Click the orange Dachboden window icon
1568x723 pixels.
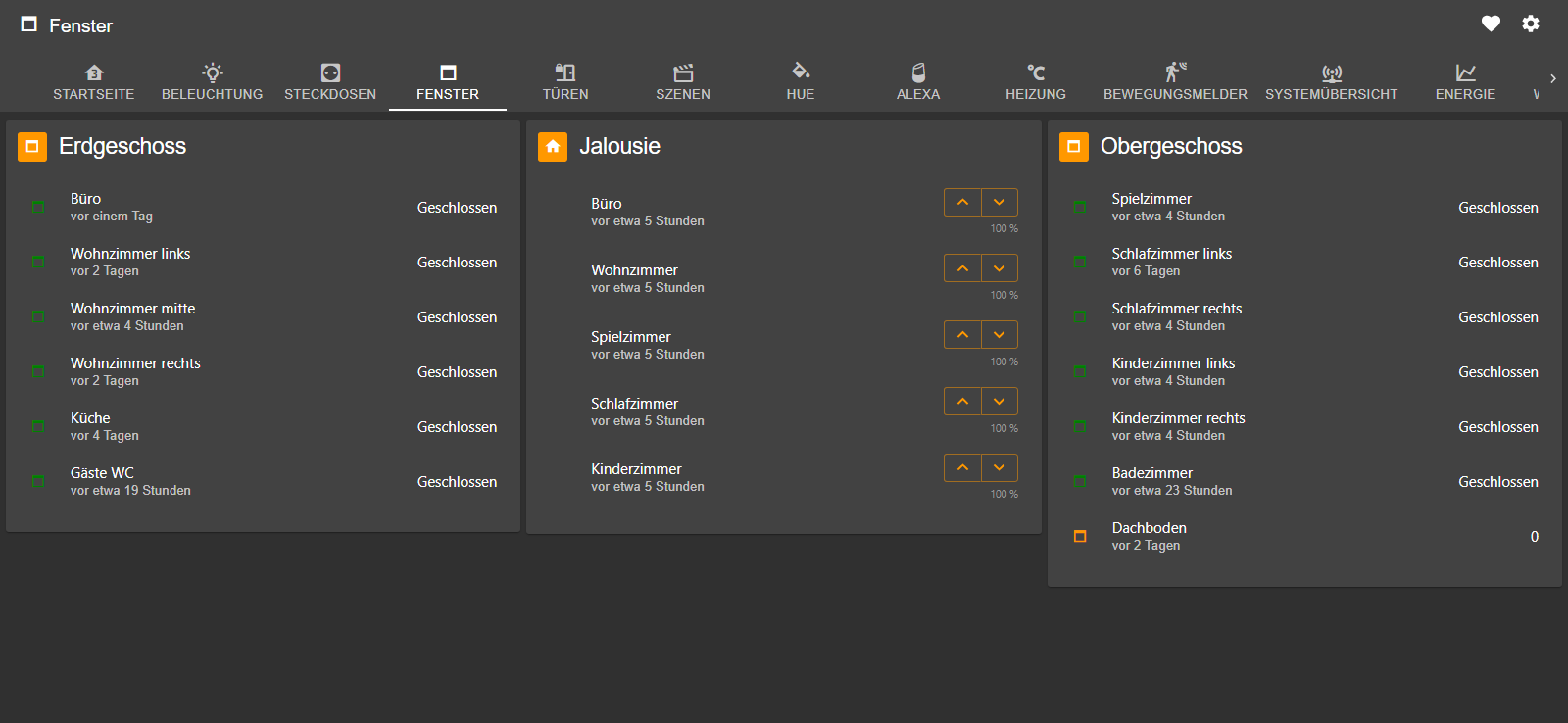click(1080, 537)
